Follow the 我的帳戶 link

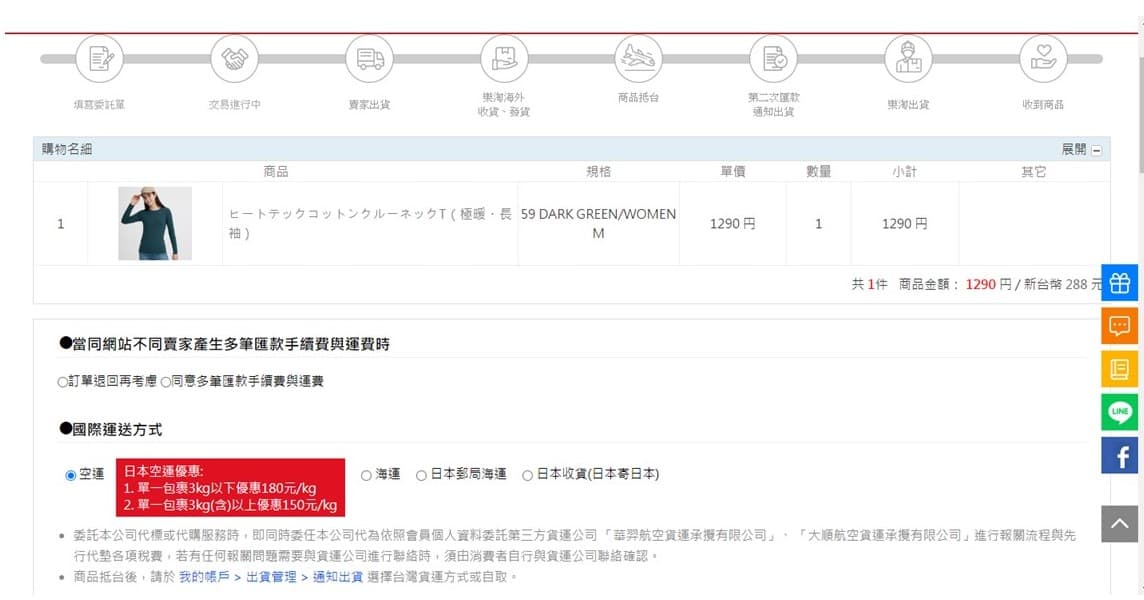pos(204,577)
